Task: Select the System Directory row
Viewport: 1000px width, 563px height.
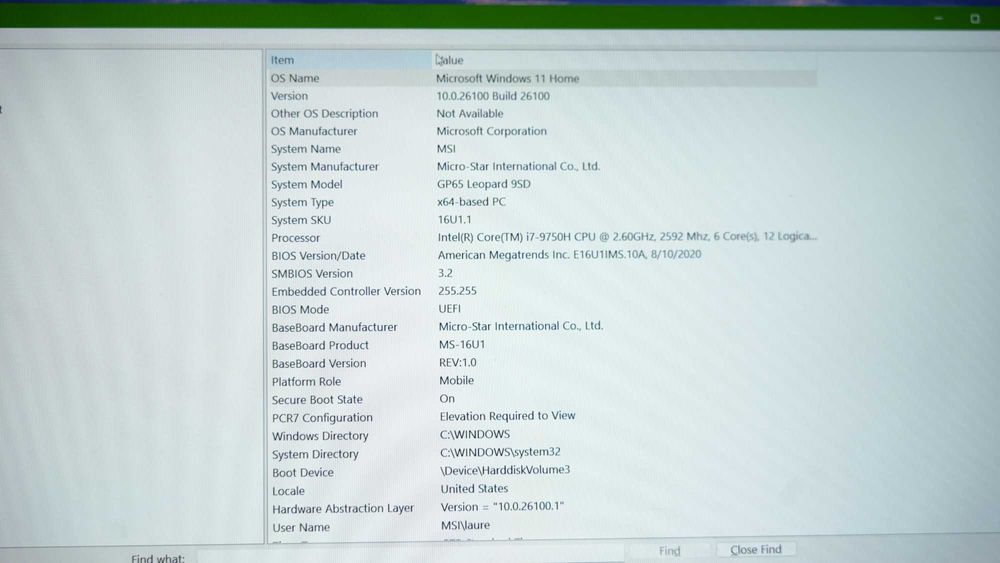Action: point(315,455)
